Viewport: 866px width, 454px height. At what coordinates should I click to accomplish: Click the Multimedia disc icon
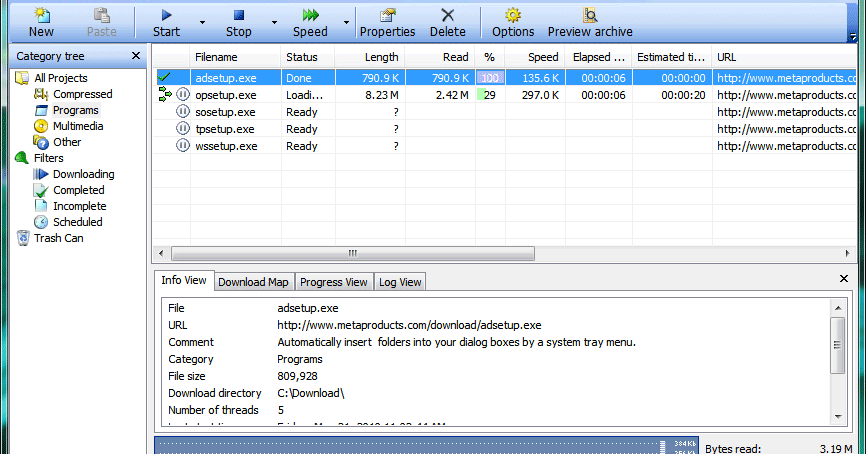(41, 126)
